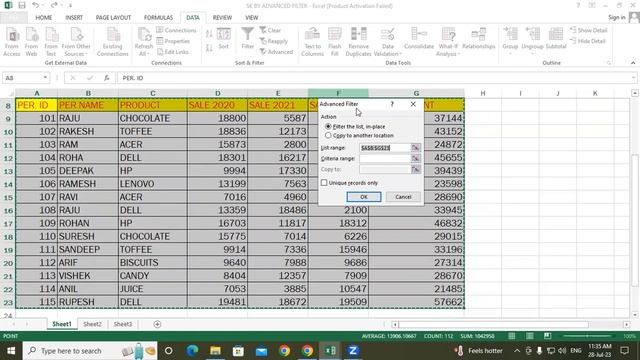The width and height of the screenshot is (640, 360).
Task: Open the Zoom app in the taskbar
Action: tap(353, 351)
